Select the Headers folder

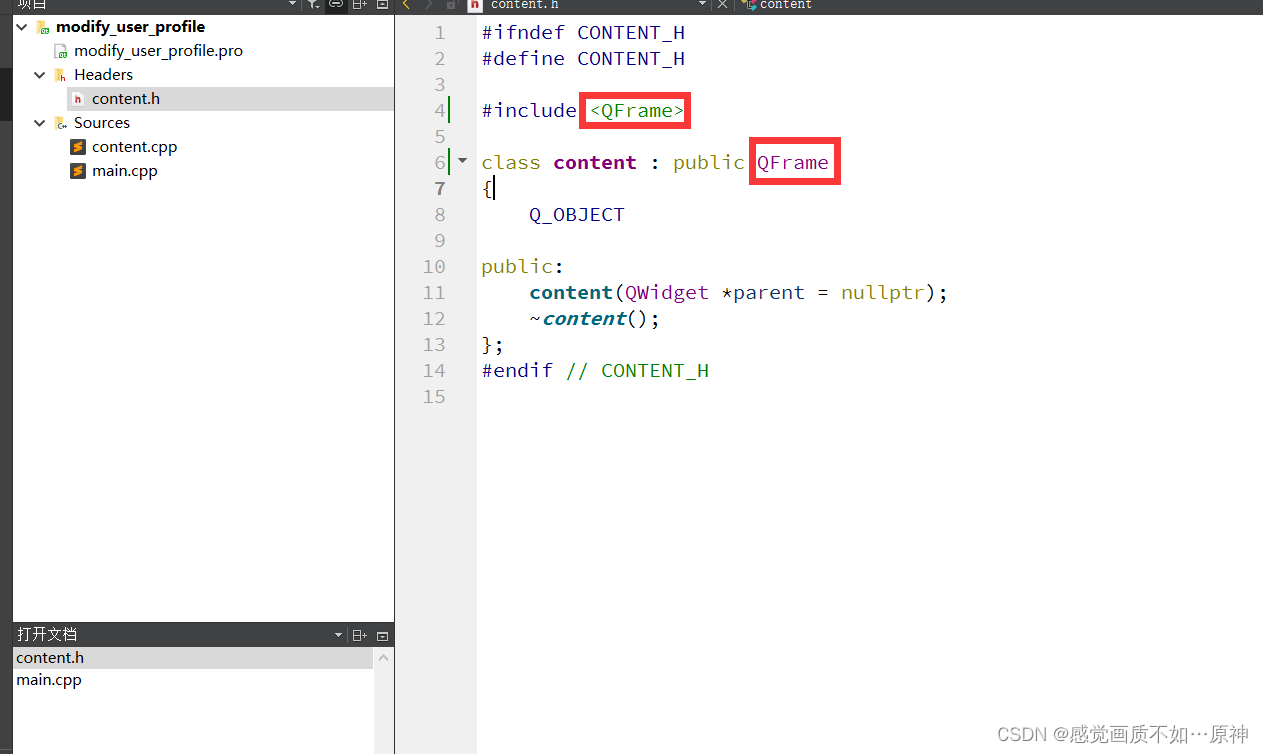(x=103, y=75)
